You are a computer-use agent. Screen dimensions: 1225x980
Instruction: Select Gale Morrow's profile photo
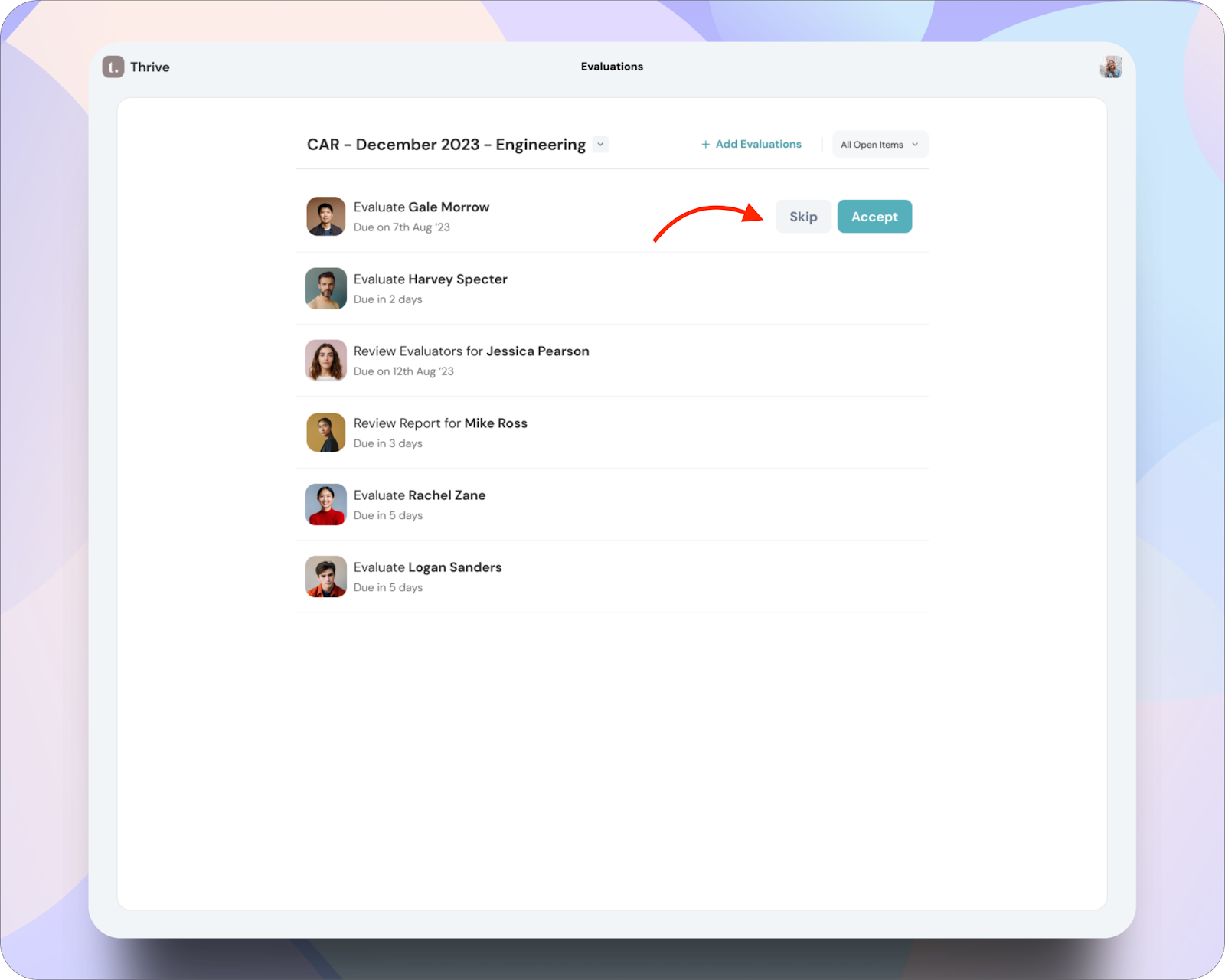[326, 217]
